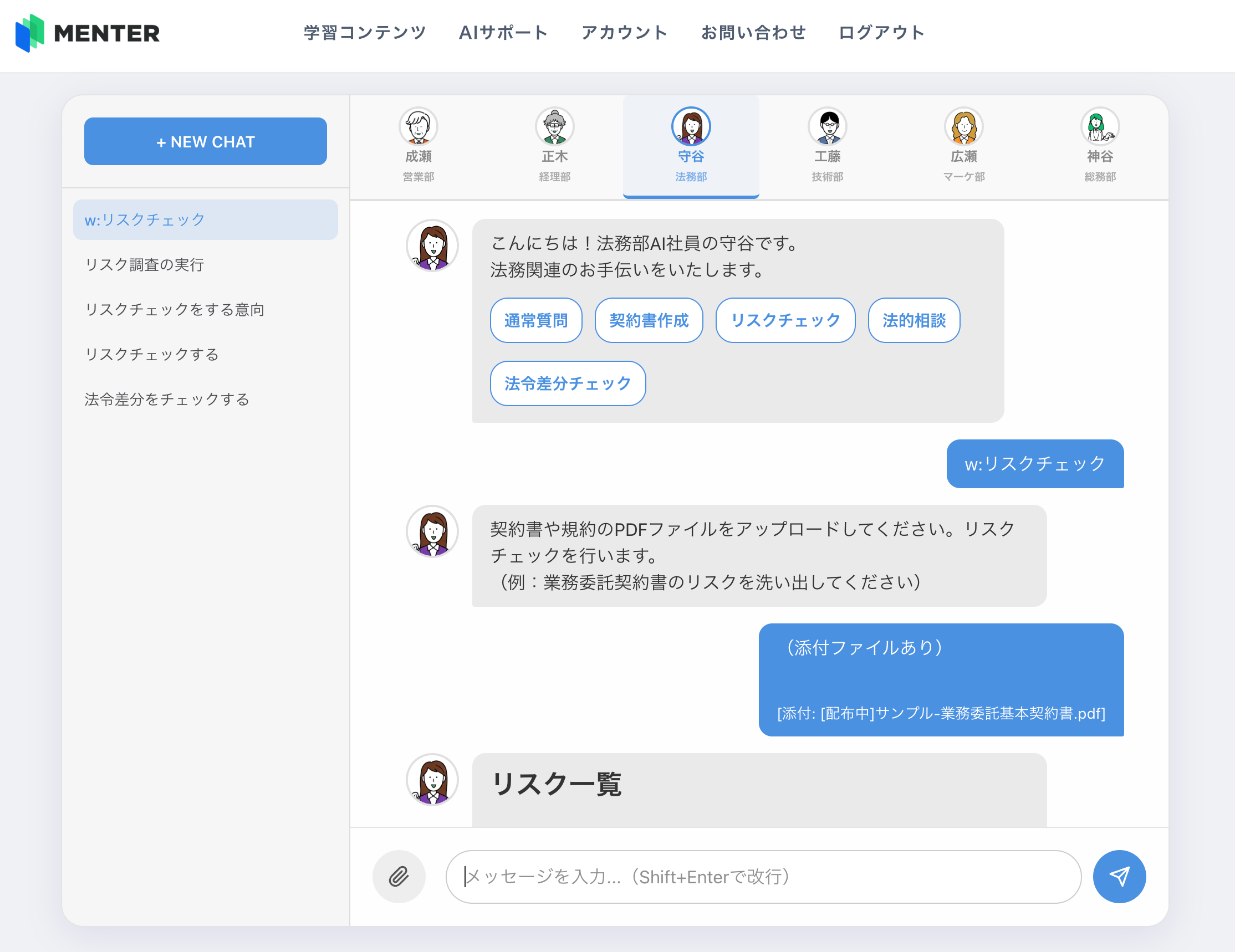Choose the 法令差分チェック option button
The width and height of the screenshot is (1235, 952).
pyautogui.click(x=567, y=383)
